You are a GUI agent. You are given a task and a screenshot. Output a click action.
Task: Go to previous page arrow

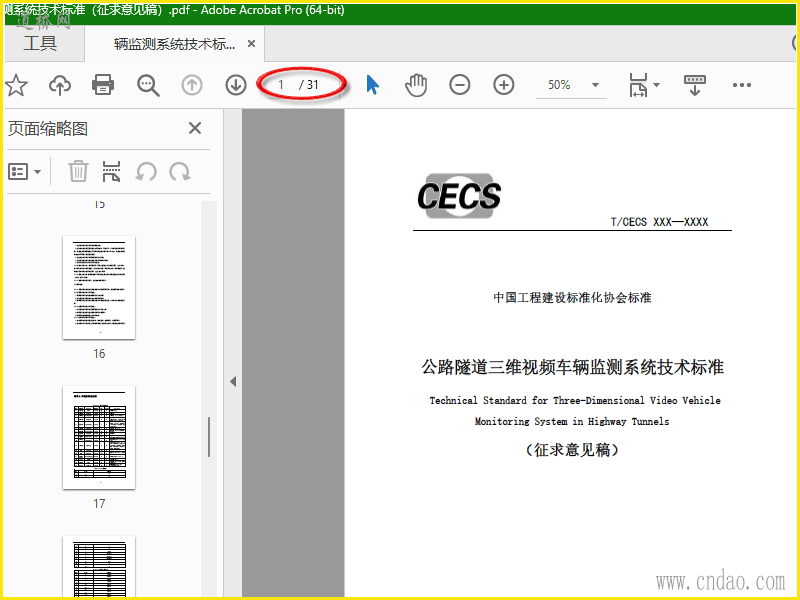[192, 85]
